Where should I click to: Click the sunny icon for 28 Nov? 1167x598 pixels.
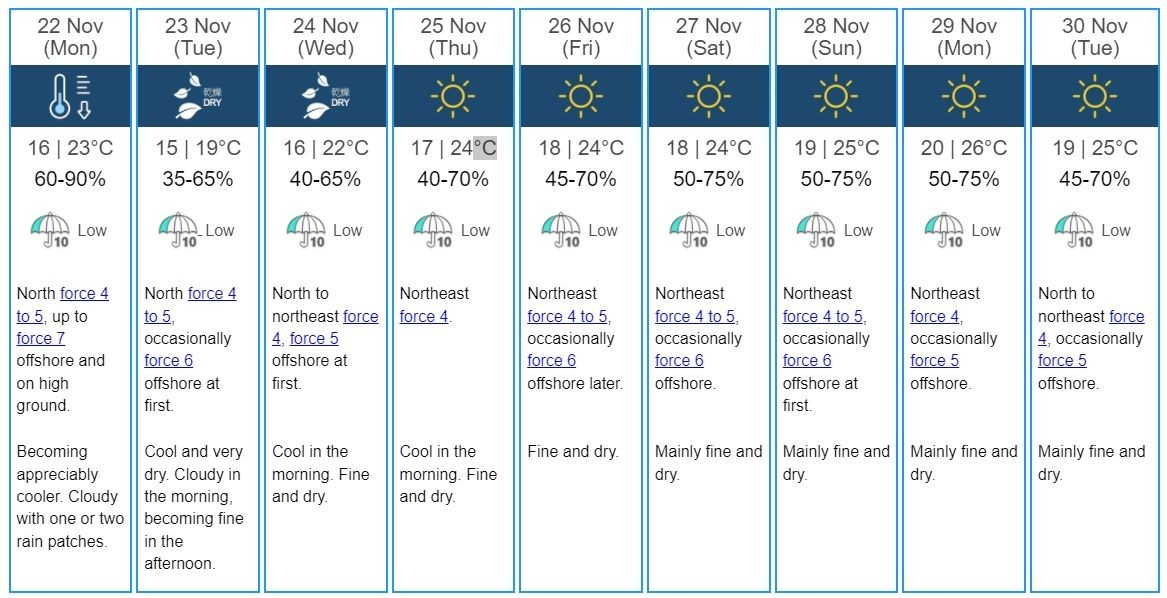(x=835, y=96)
